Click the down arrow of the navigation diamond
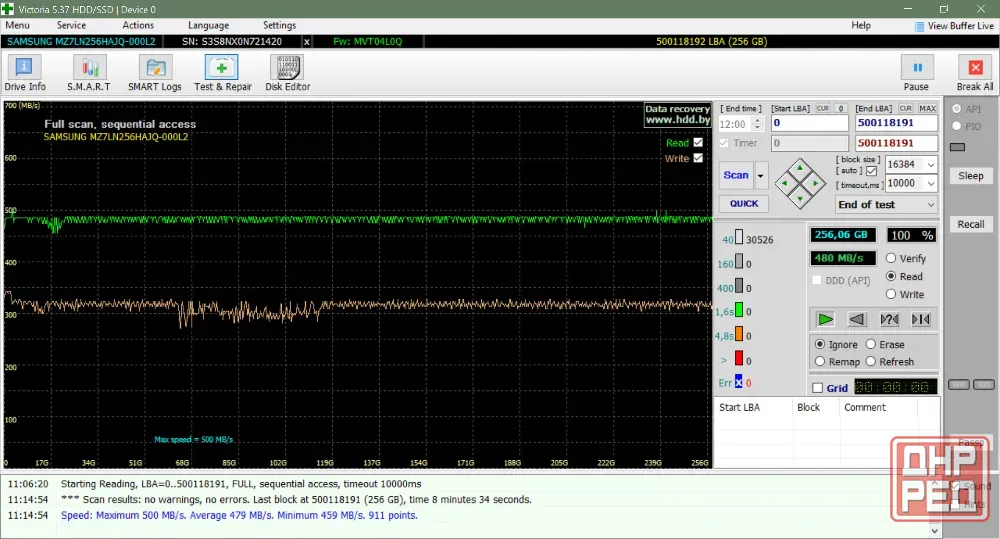1000x539 pixels. [x=800, y=199]
